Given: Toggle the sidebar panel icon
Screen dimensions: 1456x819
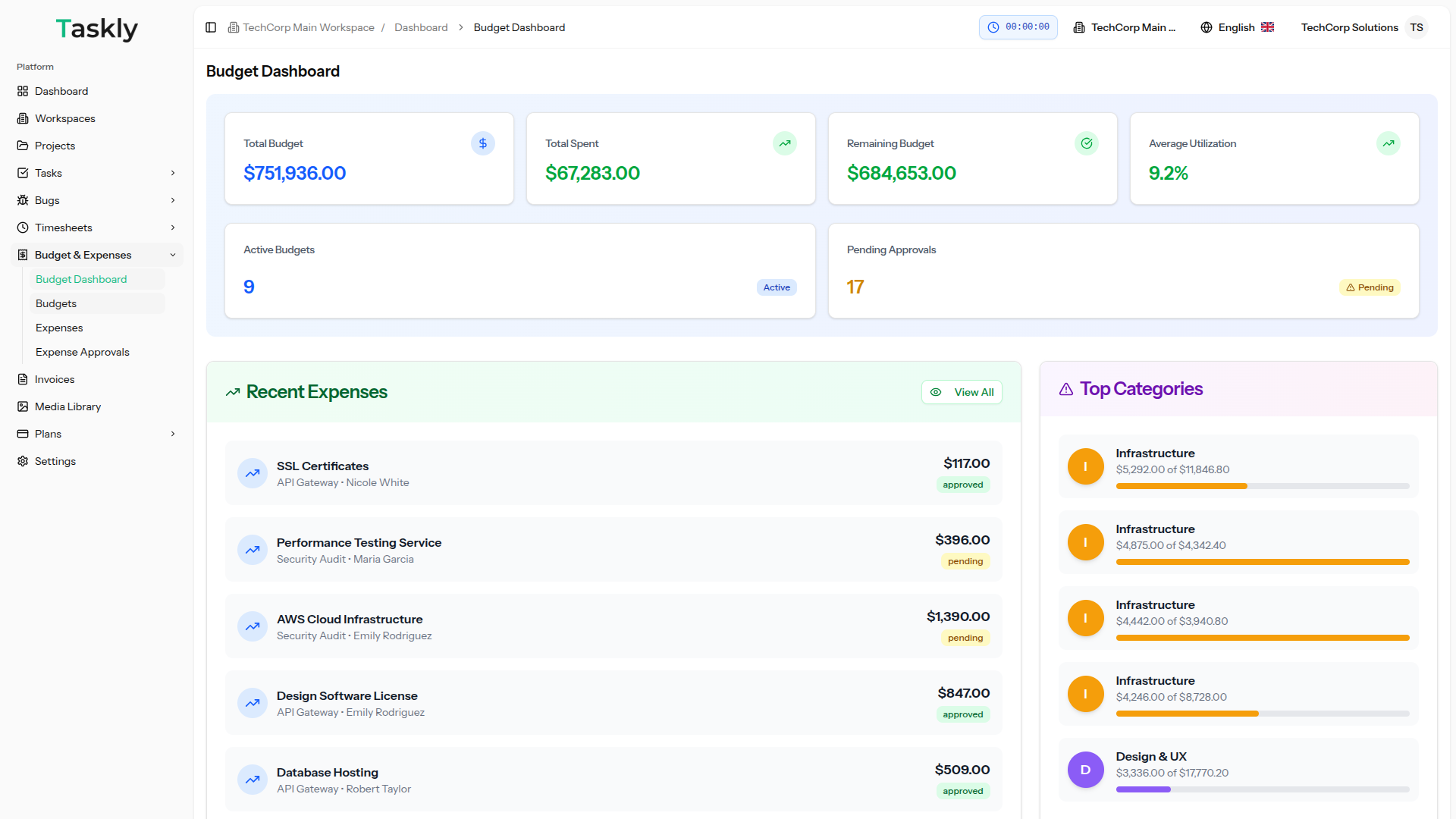Looking at the screenshot, I should pos(211,27).
